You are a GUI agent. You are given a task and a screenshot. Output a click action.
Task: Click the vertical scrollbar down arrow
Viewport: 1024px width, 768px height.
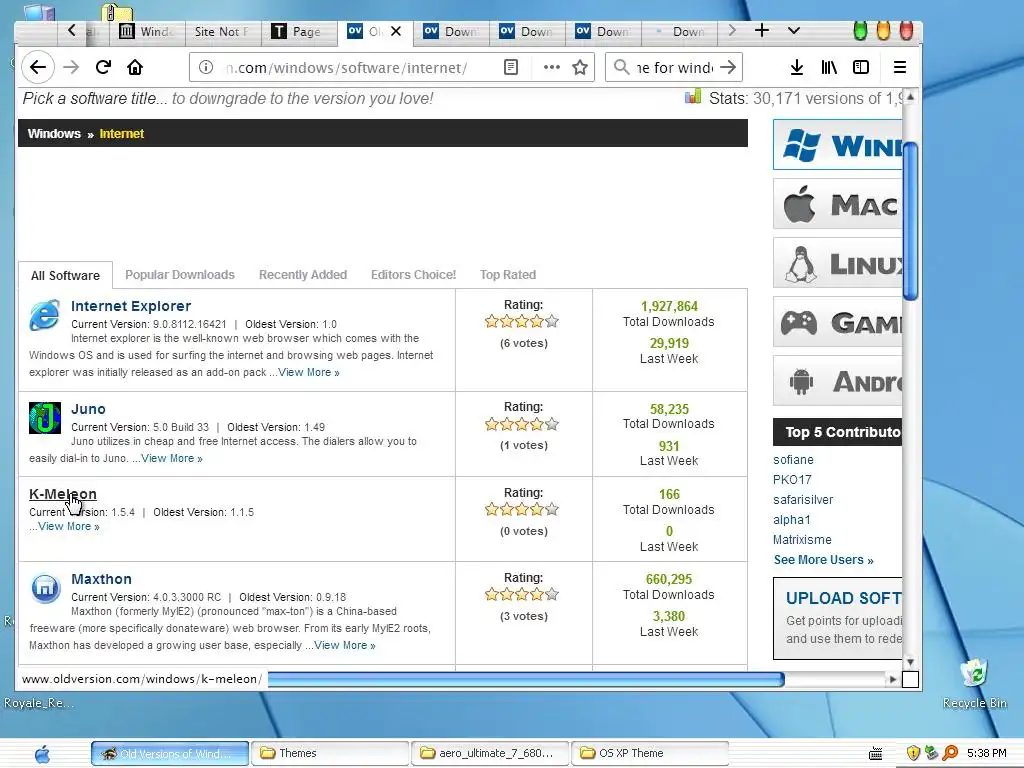tap(910, 662)
